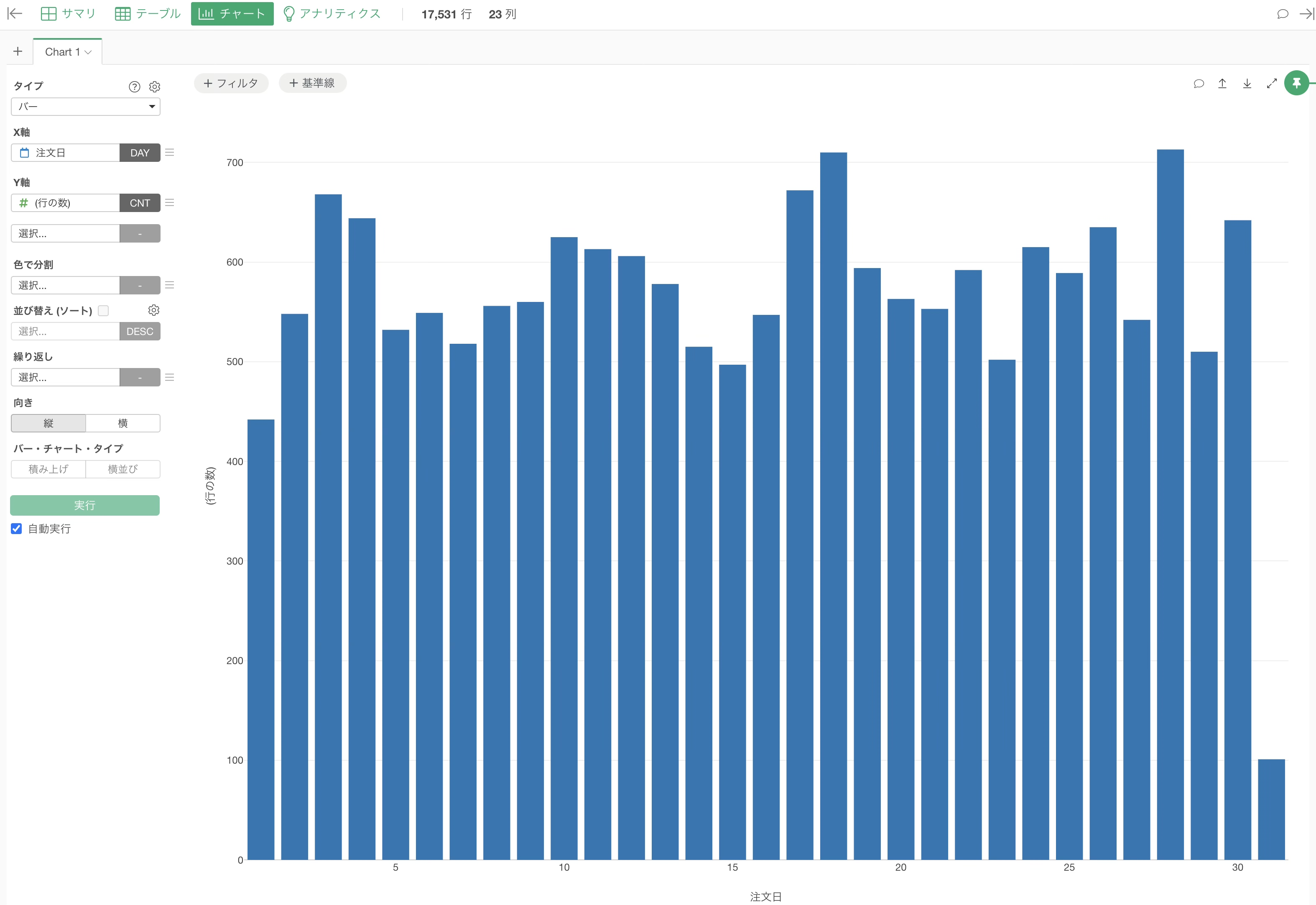Screen dimensions: 1316x905
Task: Enable the 並び替え (ソート) checkbox
Action: click(103, 311)
